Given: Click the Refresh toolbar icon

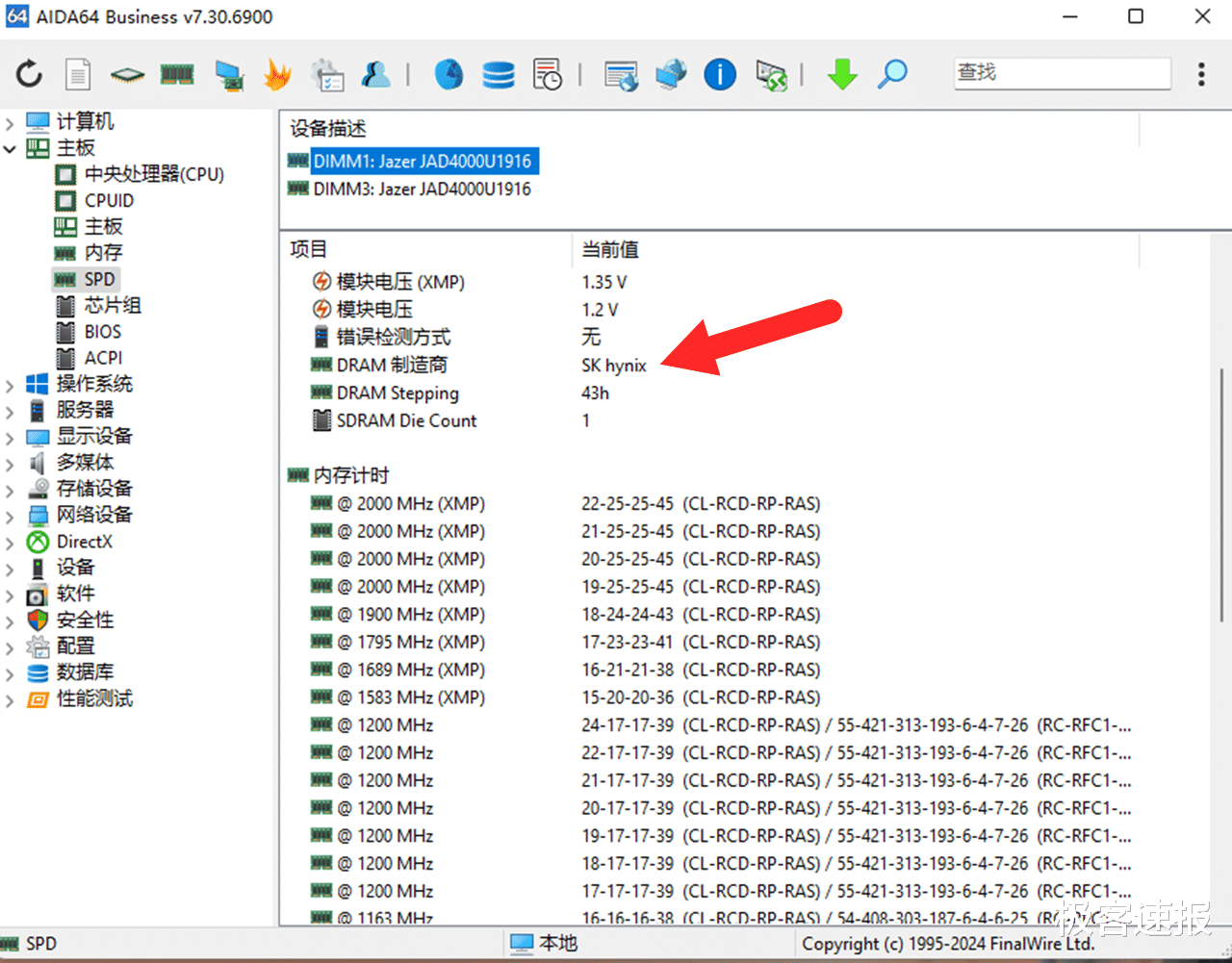Looking at the screenshot, I should tap(29, 74).
